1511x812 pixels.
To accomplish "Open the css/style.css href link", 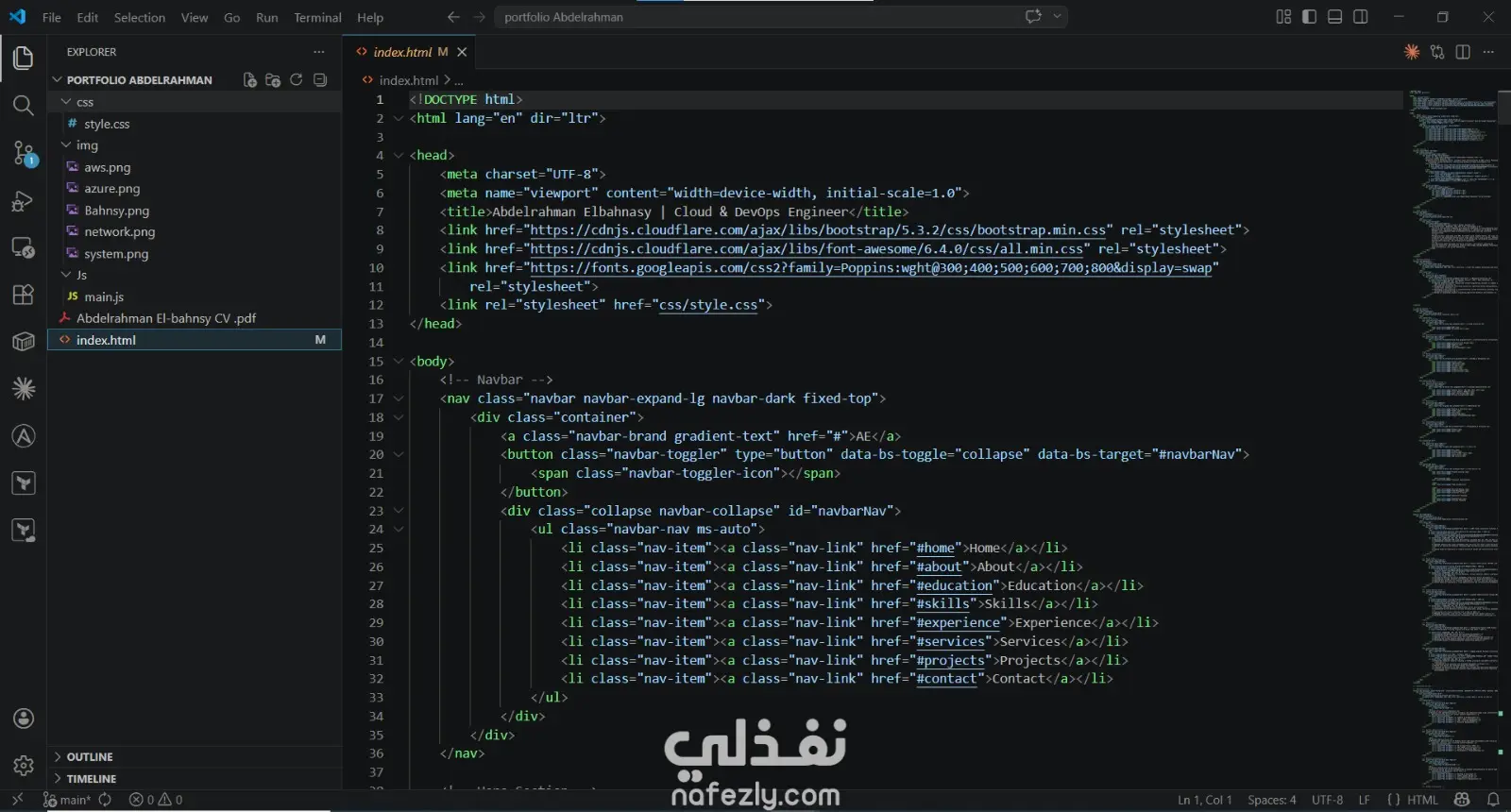I will (x=708, y=305).
